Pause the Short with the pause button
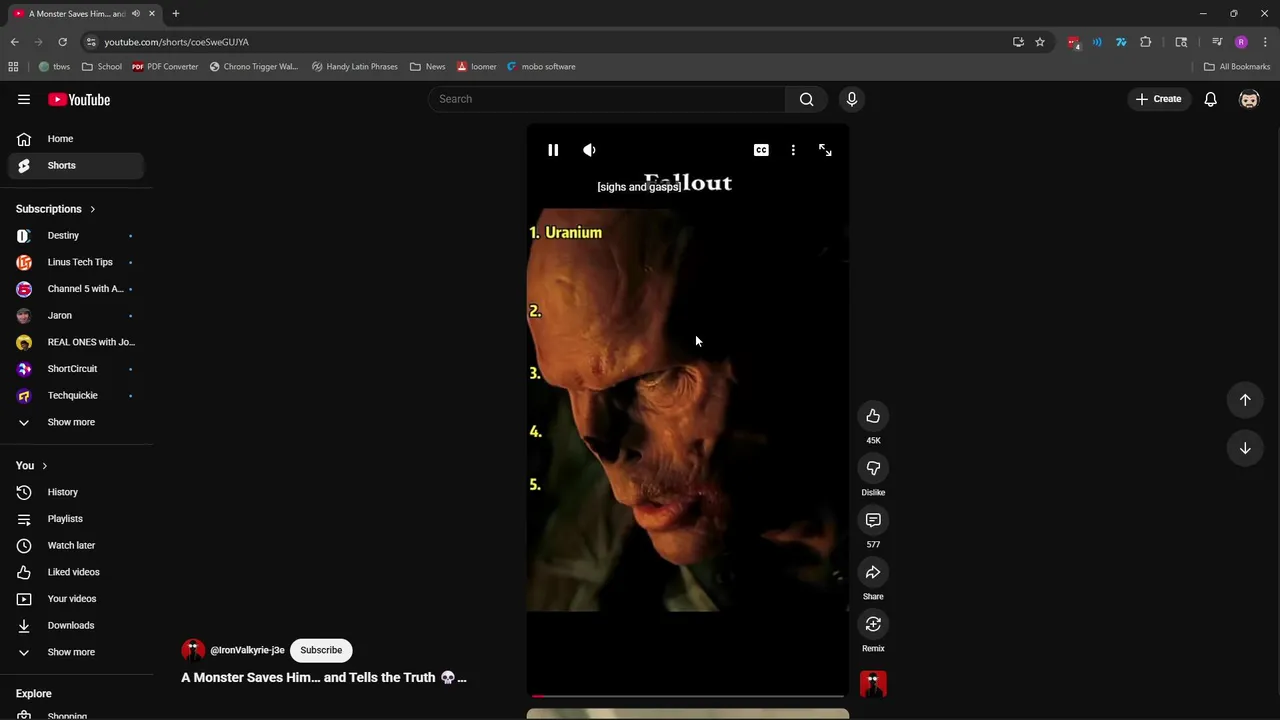This screenshot has width=1280, height=720. 553,150
